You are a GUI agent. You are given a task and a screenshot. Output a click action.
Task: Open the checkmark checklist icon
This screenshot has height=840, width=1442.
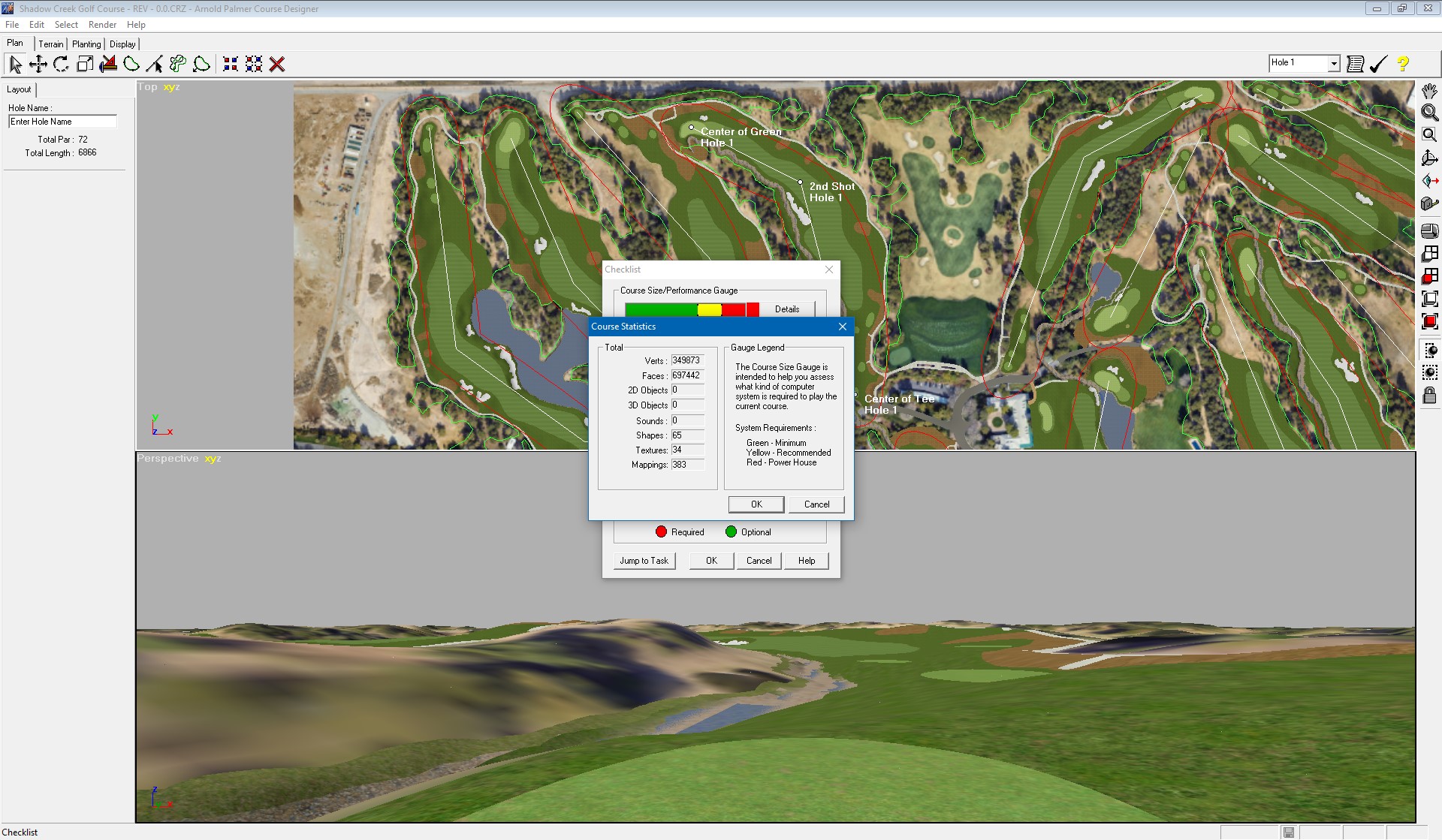pyautogui.click(x=1378, y=64)
